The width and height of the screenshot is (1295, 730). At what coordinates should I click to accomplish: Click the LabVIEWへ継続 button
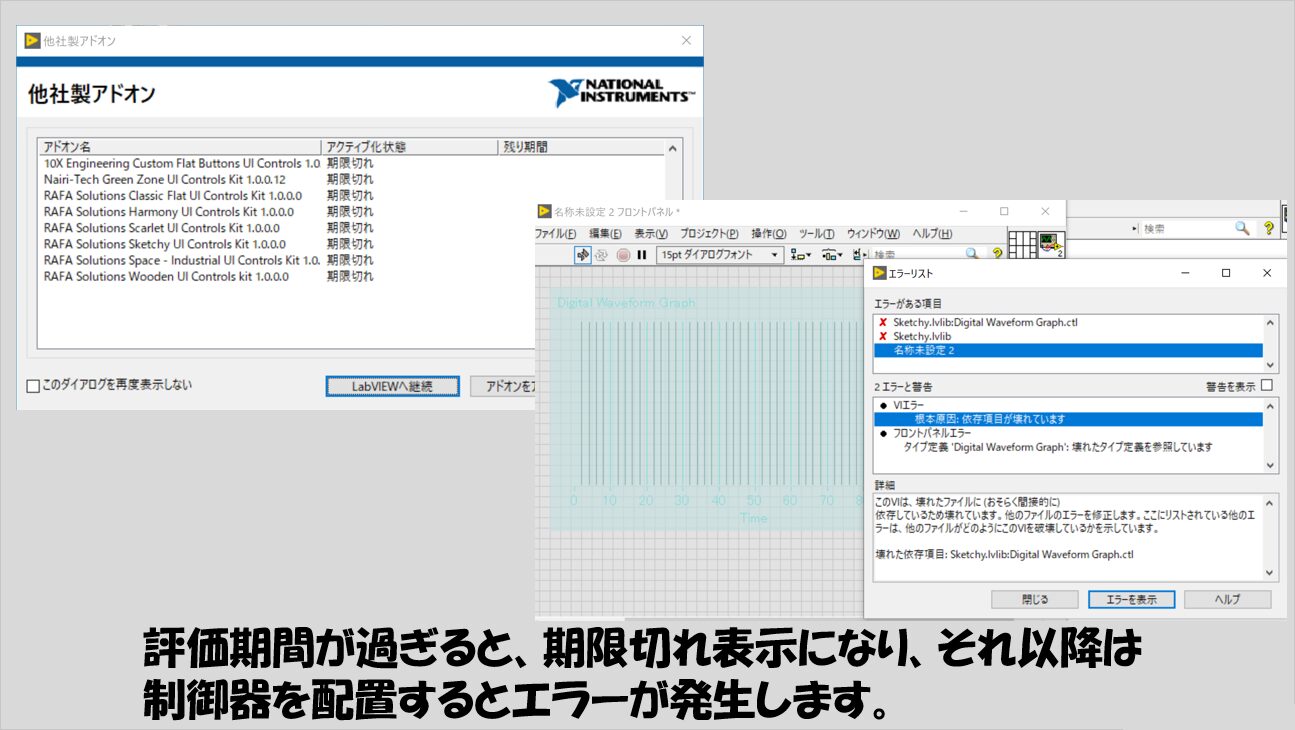(x=392, y=386)
